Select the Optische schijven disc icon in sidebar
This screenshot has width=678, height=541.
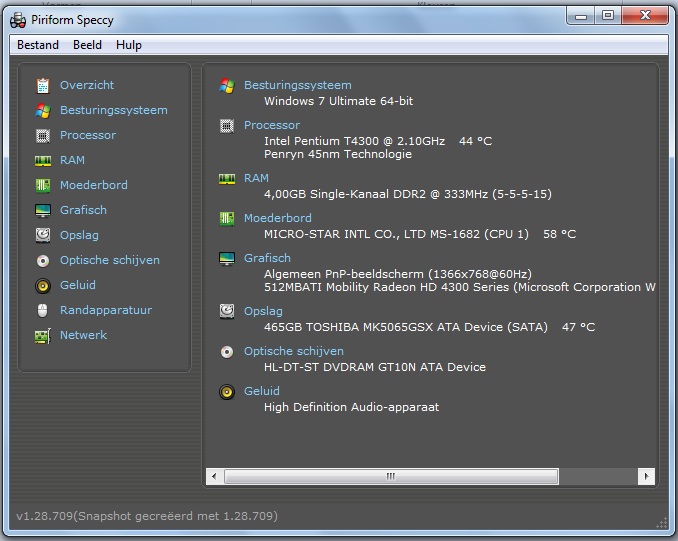pos(43,260)
